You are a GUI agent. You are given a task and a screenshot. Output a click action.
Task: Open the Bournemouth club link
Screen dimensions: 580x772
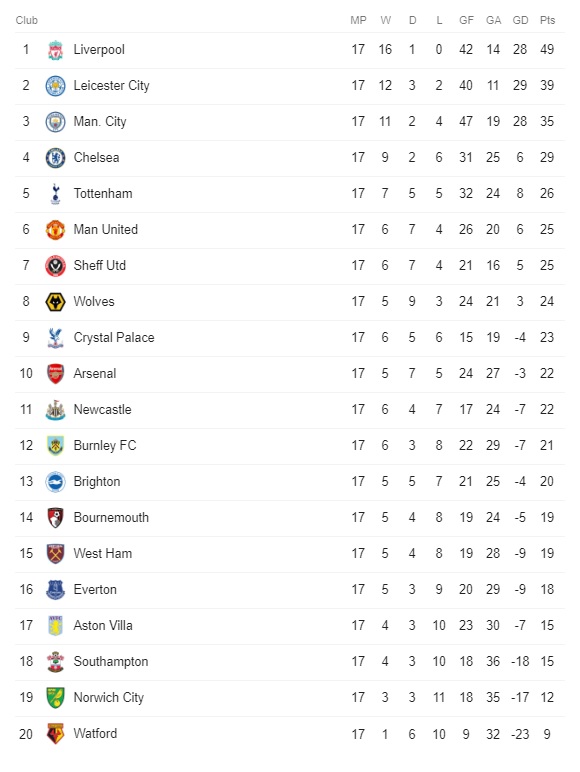point(111,517)
